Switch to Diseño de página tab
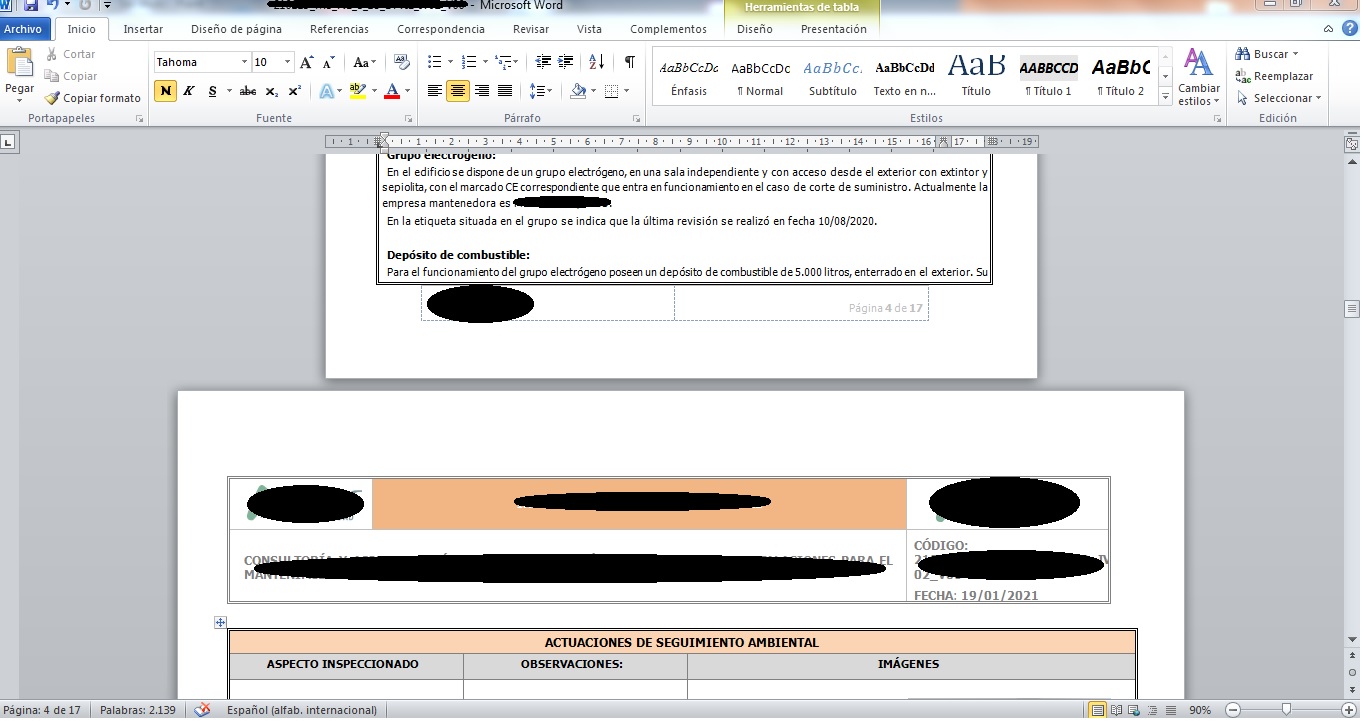The width and height of the screenshot is (1364, 724). click(236, 29)
